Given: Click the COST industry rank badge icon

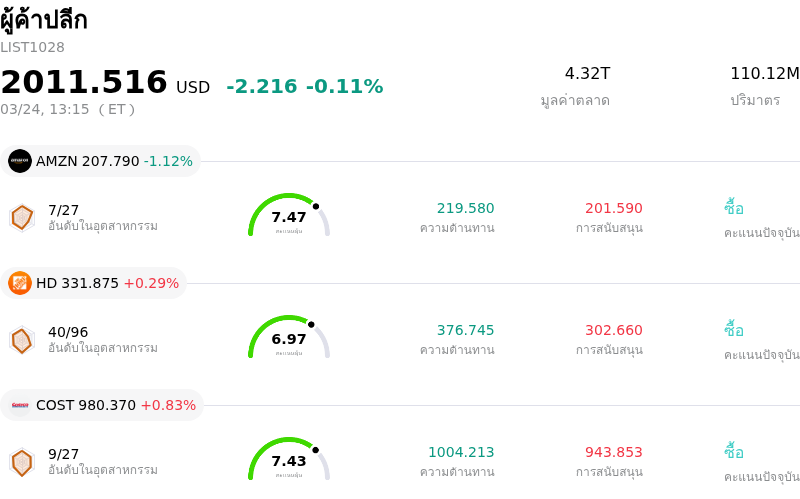Looking at the screenshot, I should (22, 462).
